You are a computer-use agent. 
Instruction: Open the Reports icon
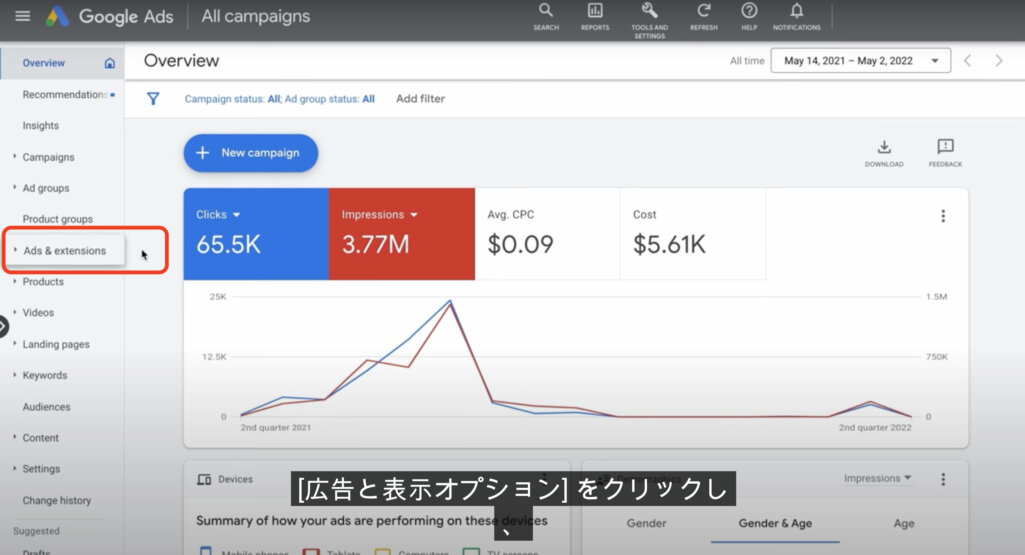point(595,12)
